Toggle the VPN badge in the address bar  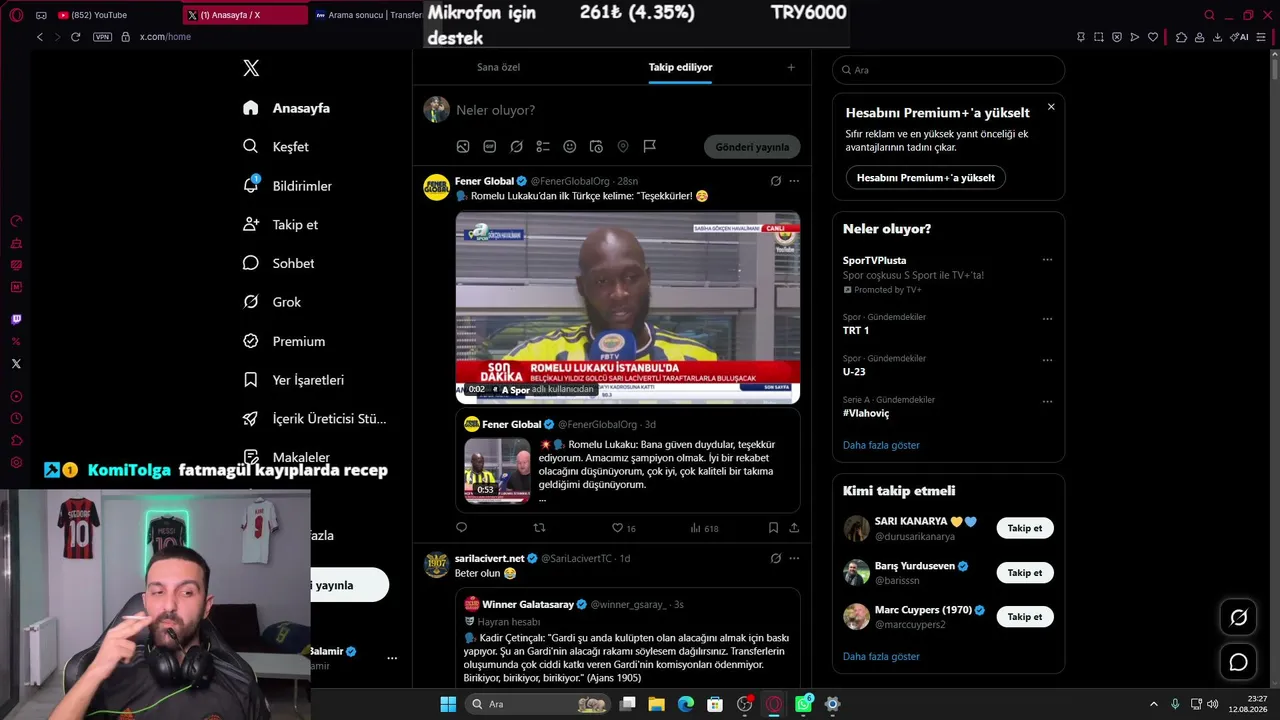point(102,37)
